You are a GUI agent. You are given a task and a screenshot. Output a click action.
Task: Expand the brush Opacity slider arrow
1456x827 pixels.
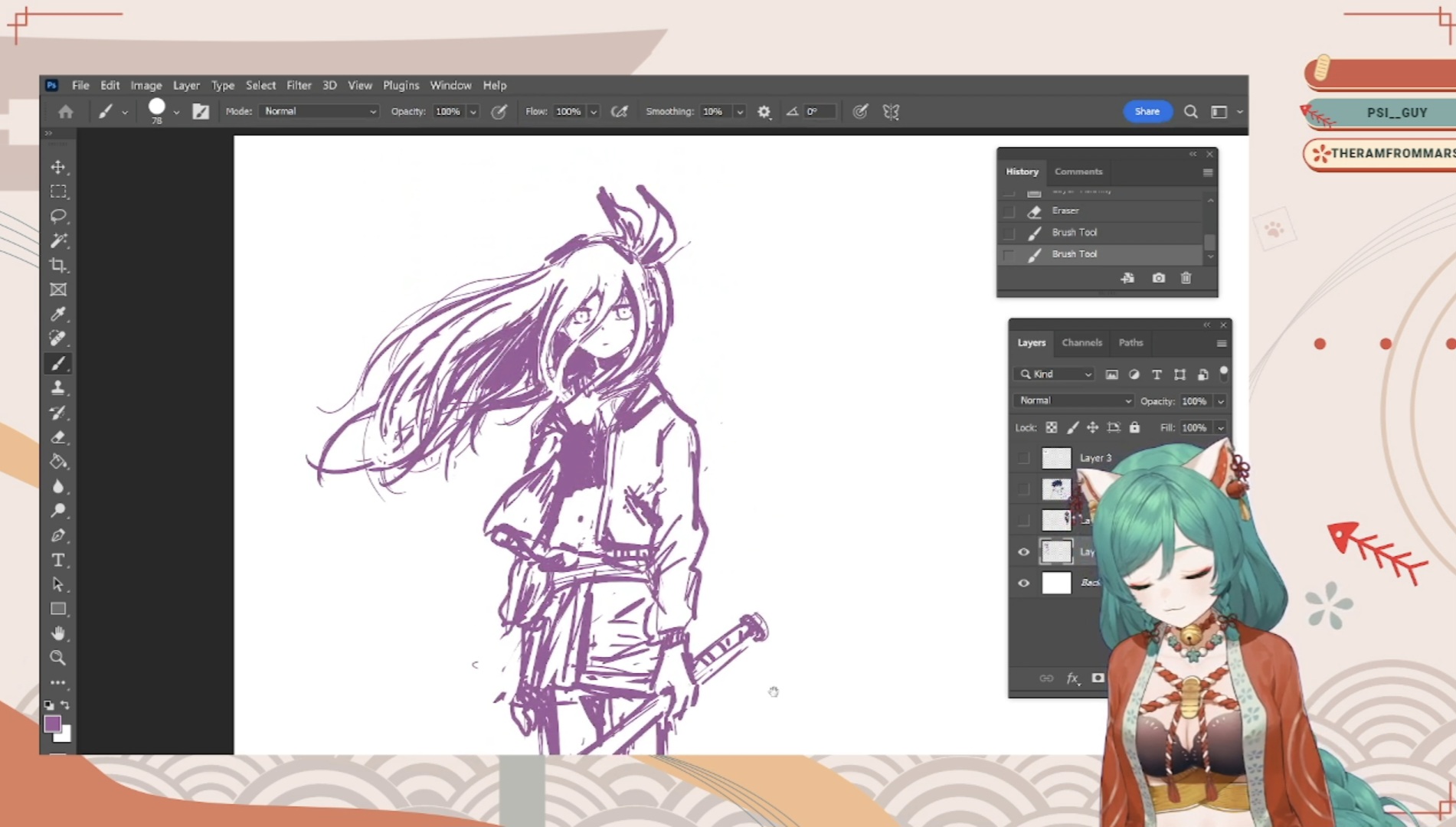(x=473, y=112)
